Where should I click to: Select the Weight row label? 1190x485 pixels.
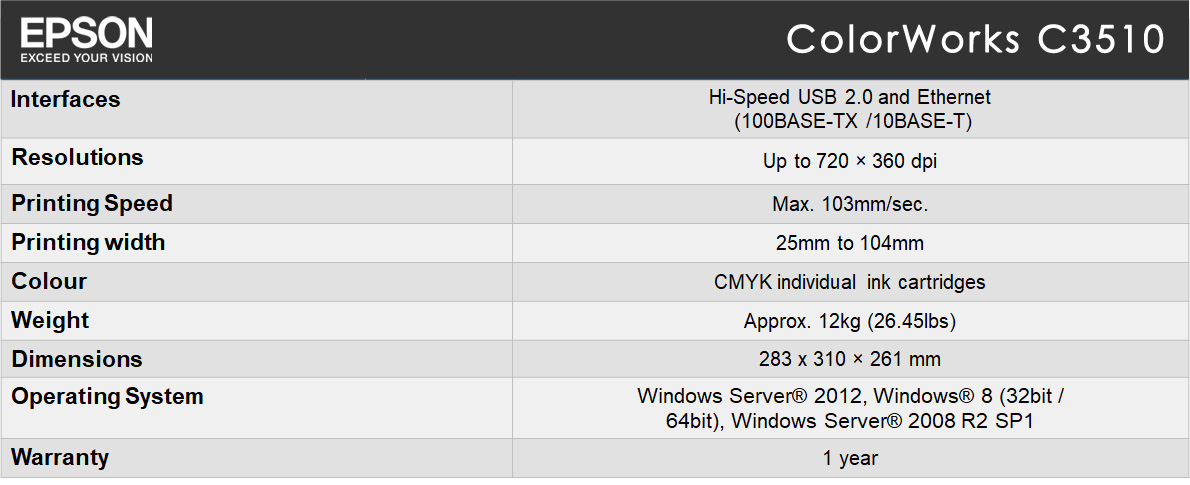(50, 320)
